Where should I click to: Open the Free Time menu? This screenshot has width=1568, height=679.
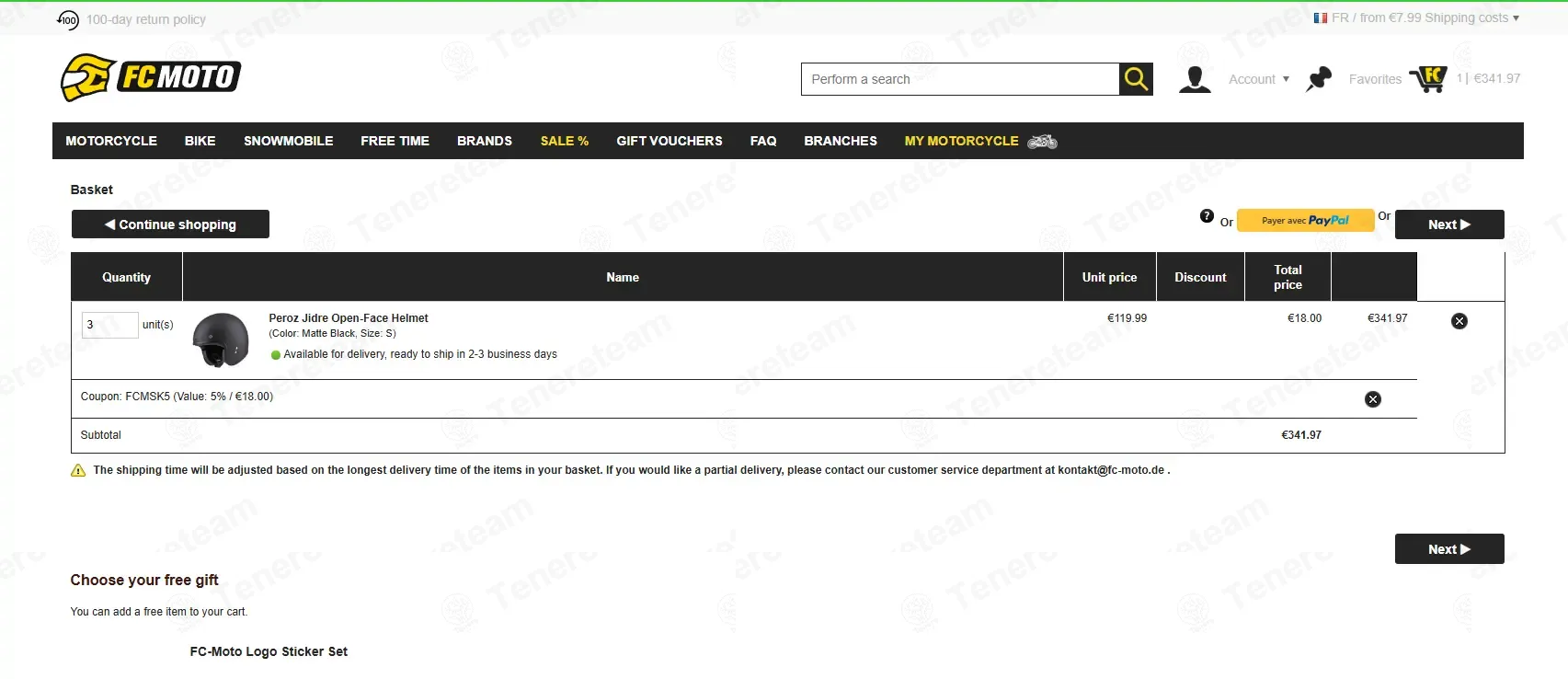click(395, 141)
